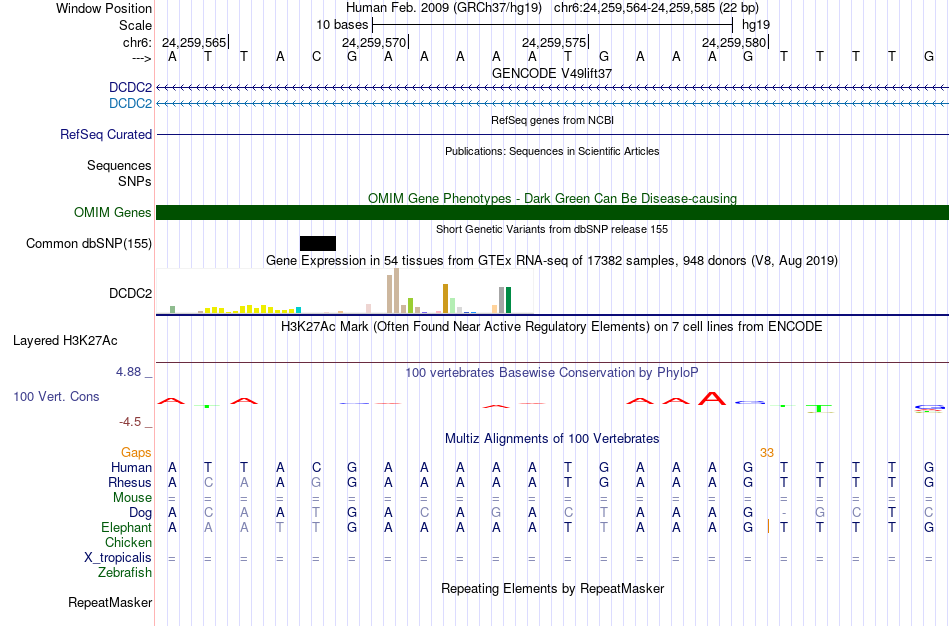This screenshot has height=626, width=950.
Task: Click the SNPs track label
Action: (135, 181)
